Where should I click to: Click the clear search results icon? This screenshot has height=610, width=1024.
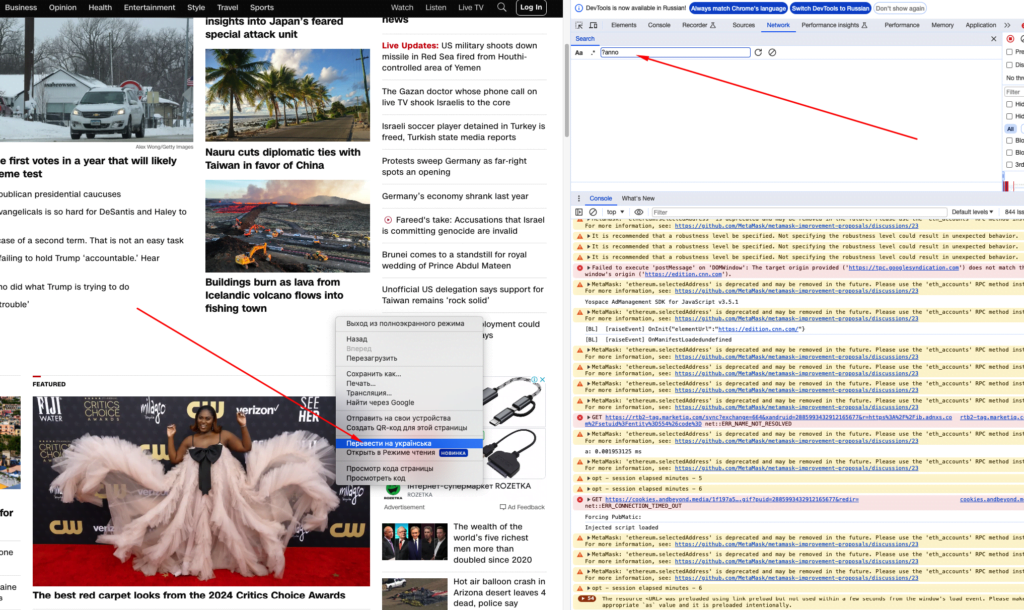click(772, 52)
